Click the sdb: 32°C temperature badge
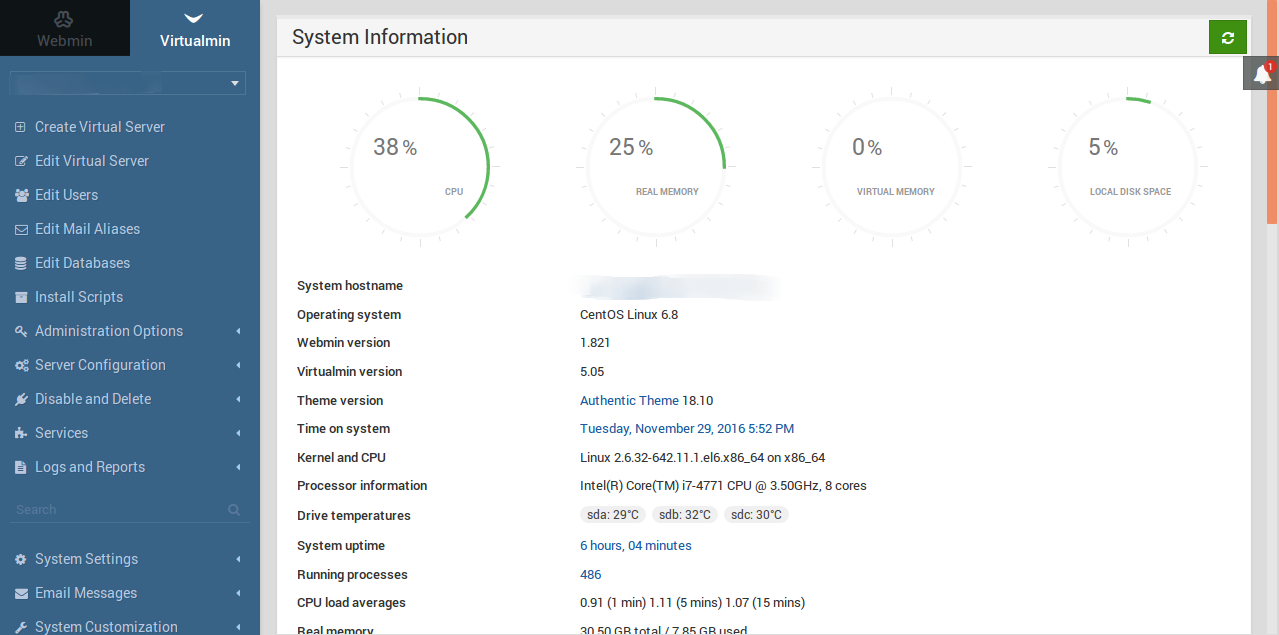Viewport: 1279px width, 635px height. [685, 515]
